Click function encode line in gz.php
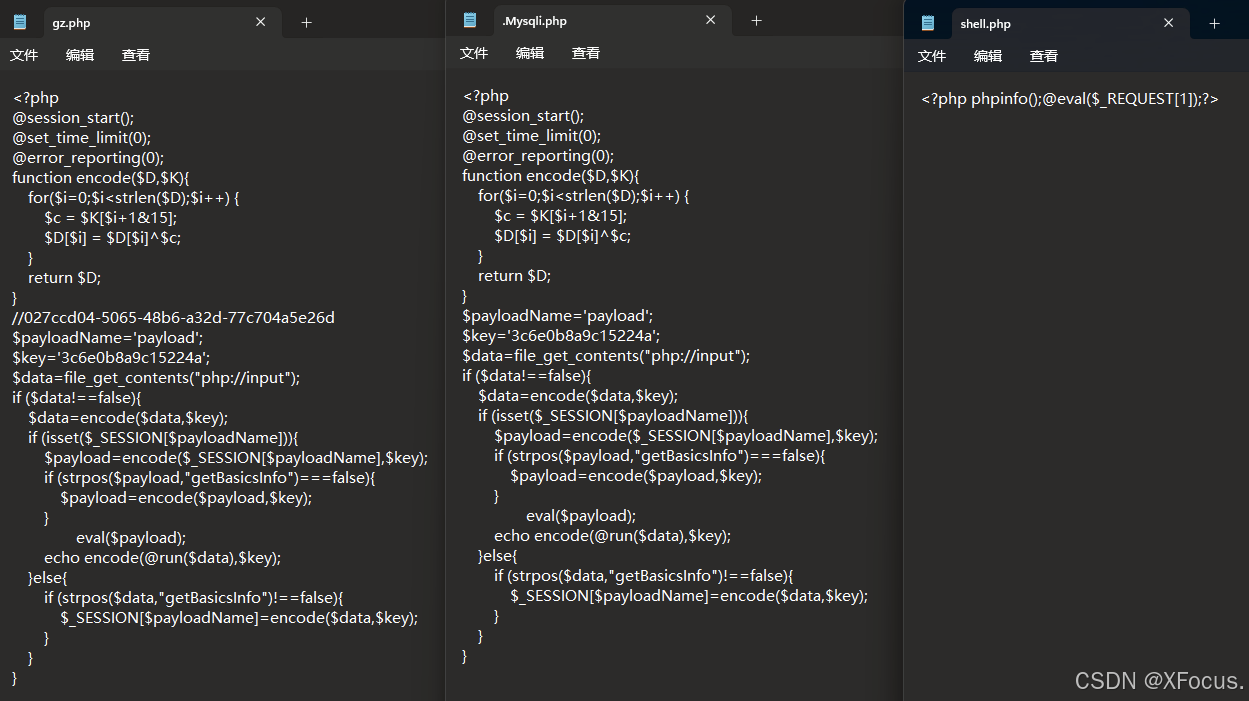 click(101, 178)
